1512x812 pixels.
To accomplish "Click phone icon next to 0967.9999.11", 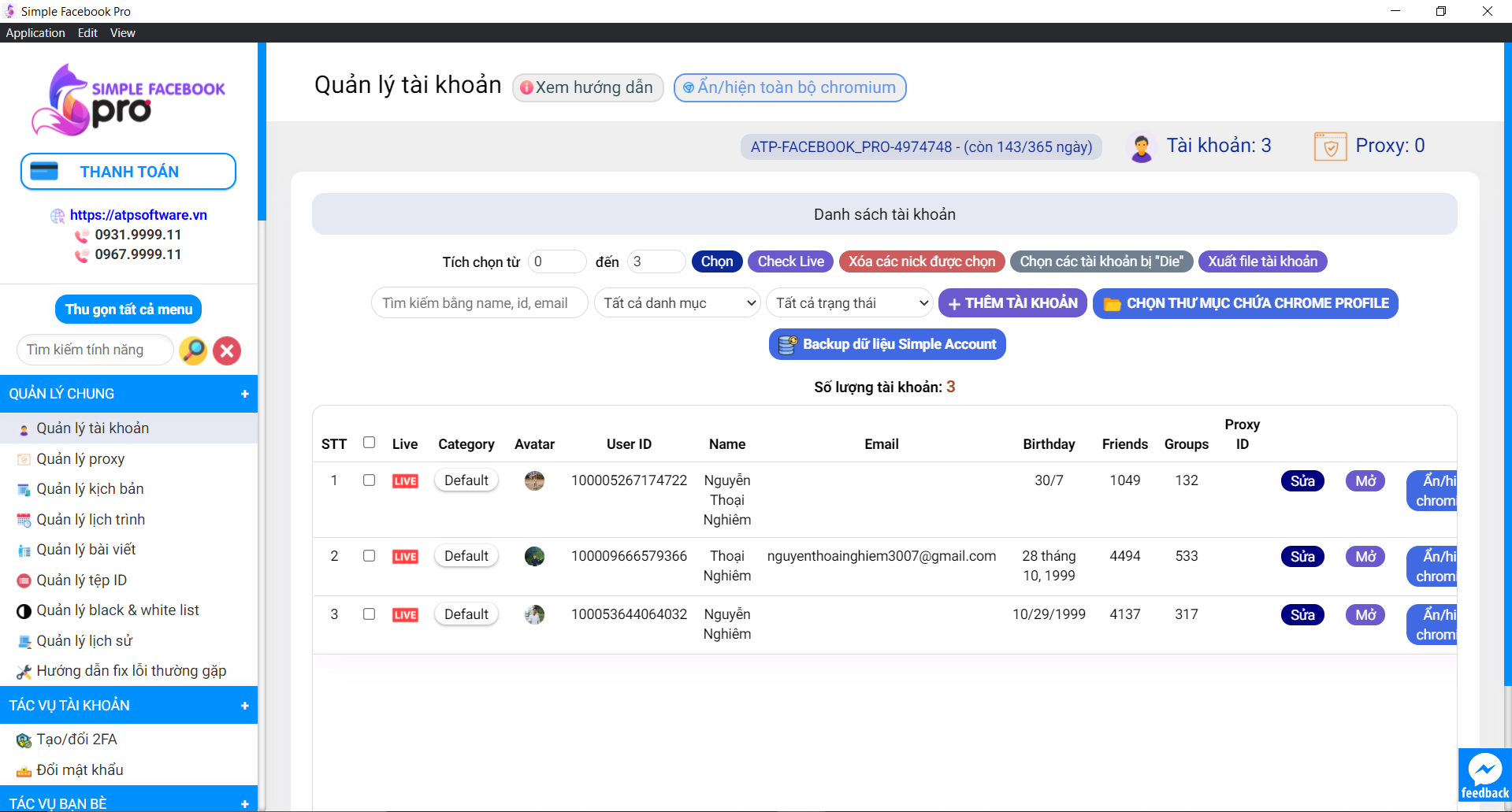I will [x=82, y=255].
